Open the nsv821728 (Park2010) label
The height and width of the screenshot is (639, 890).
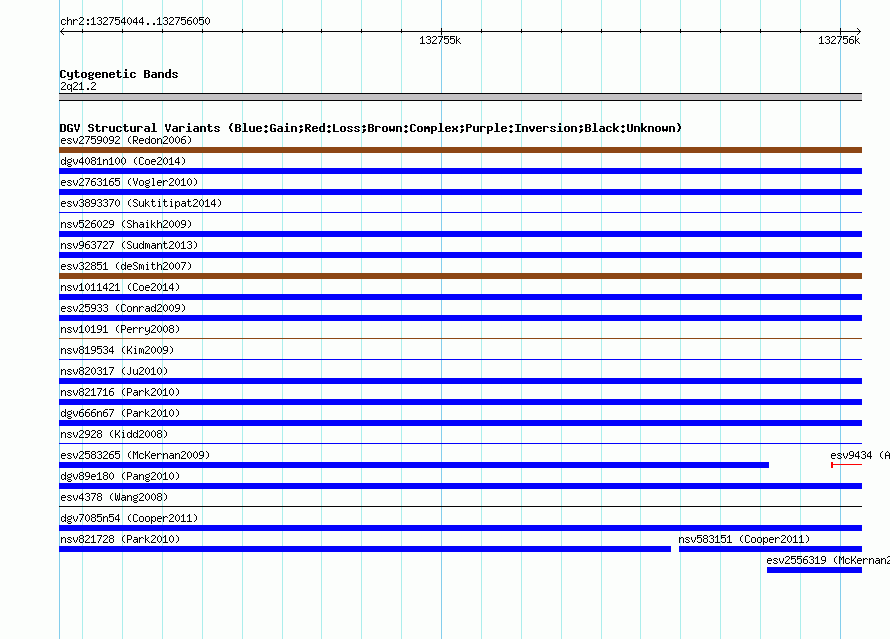(x=120, y=539)
